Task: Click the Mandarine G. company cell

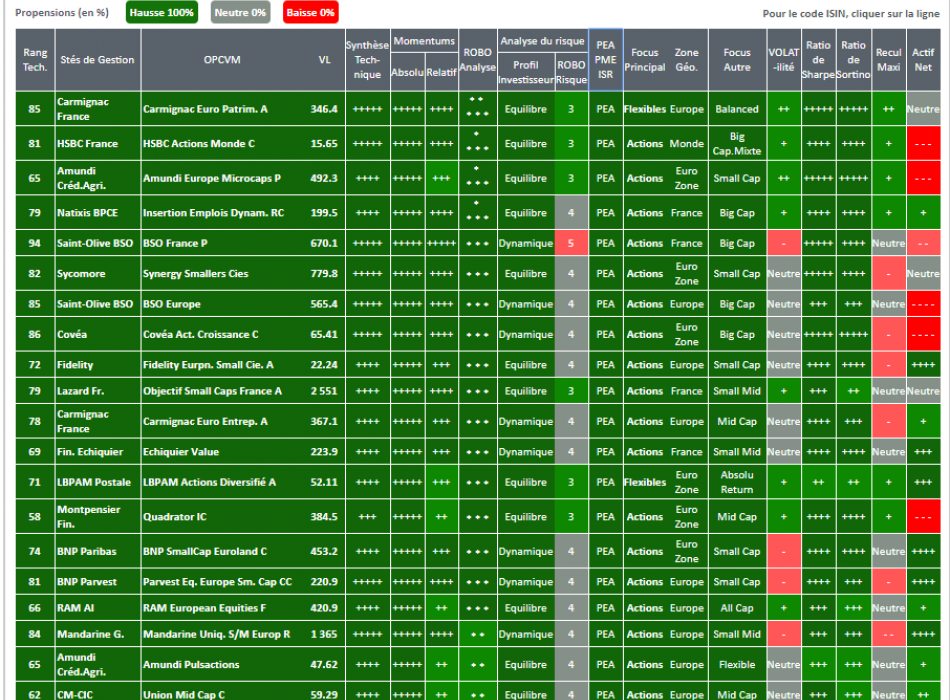Action: coord(98,634)
